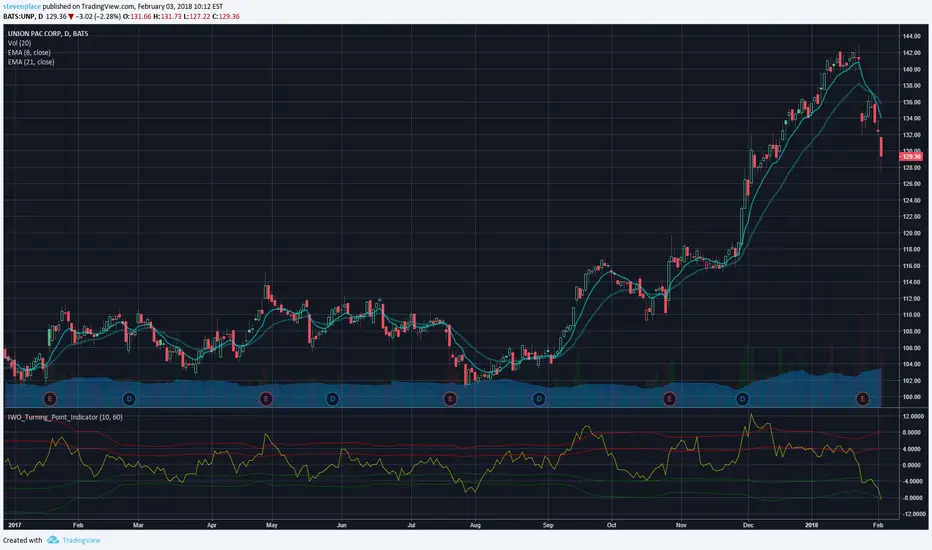Click the earnings E marker near Nov

pyautogui.click(x=669, y=399)
